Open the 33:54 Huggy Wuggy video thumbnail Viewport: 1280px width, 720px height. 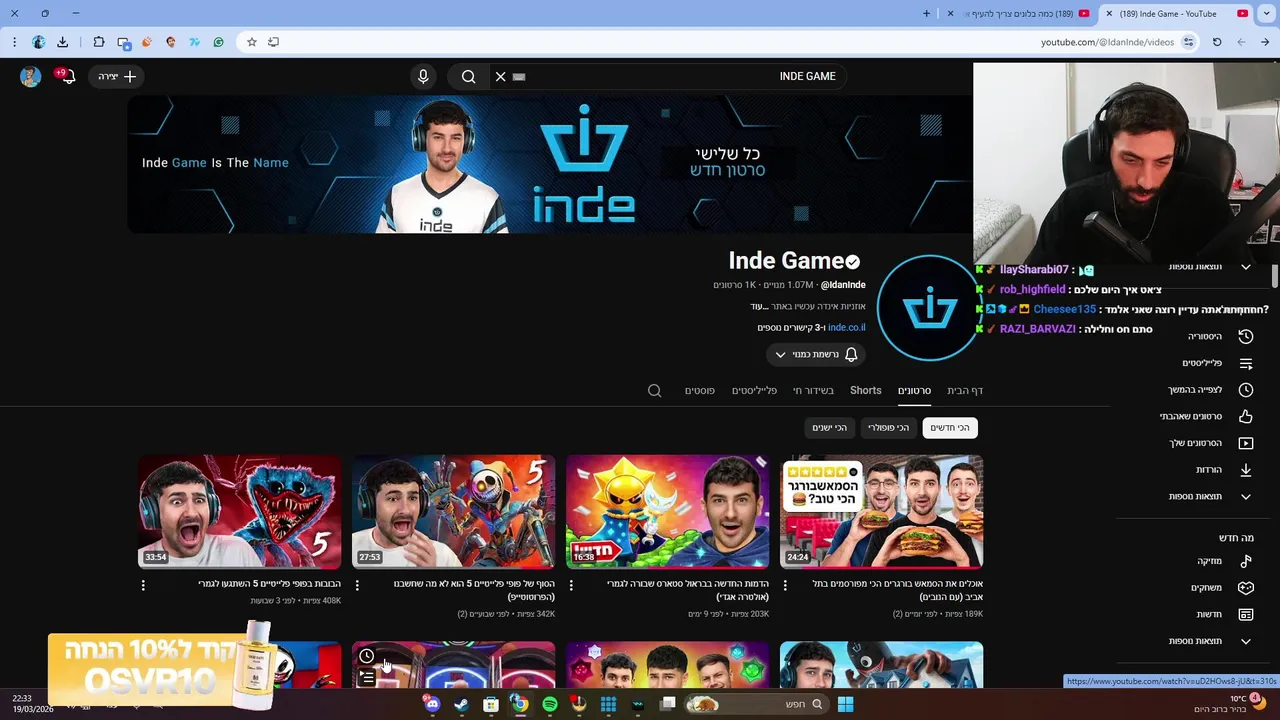239,511
